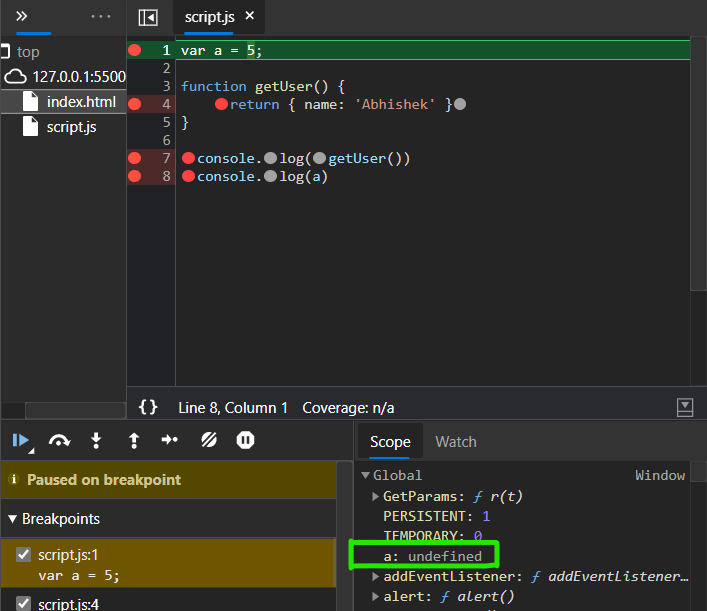The width and height of the screenshot is (707, 611).
Task: Select PERSISTENT: 1 scope value
Action: (436, 516)
